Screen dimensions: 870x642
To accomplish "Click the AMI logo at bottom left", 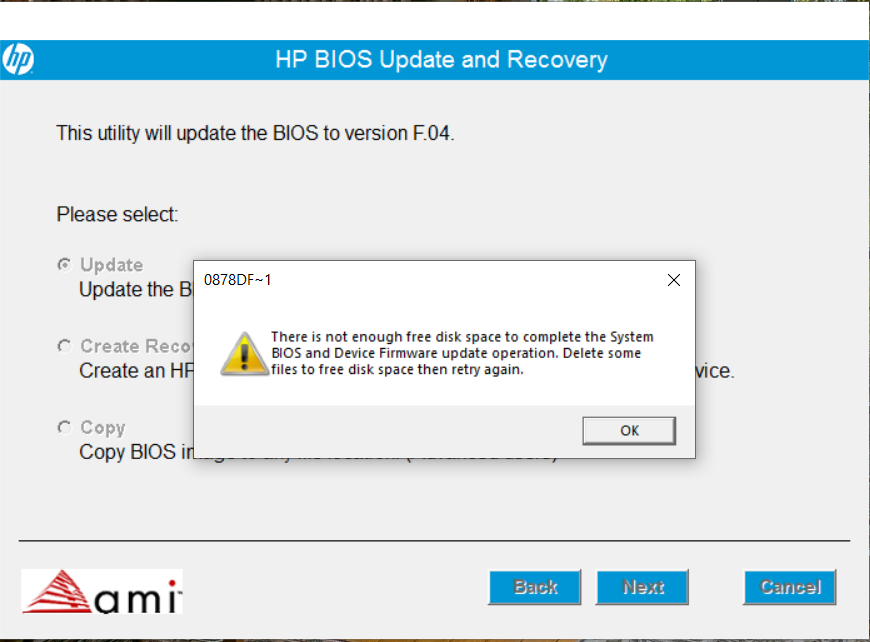I will point(102,590).
